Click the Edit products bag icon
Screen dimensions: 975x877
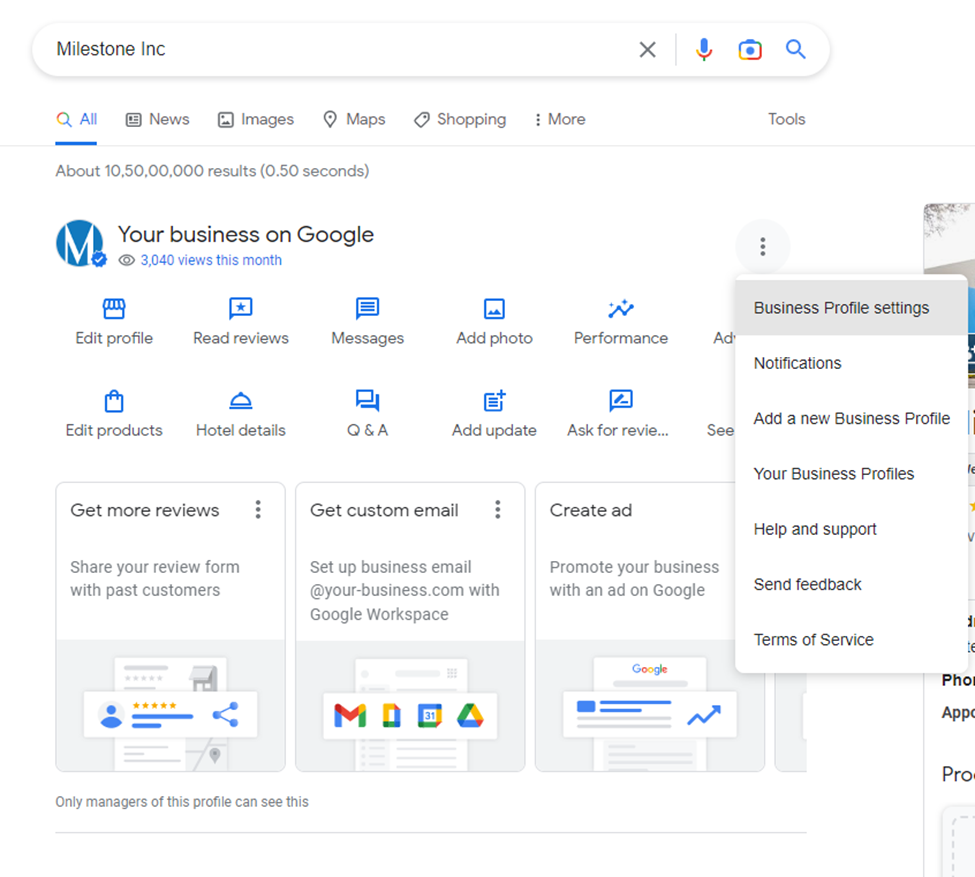tap(114, 401)
